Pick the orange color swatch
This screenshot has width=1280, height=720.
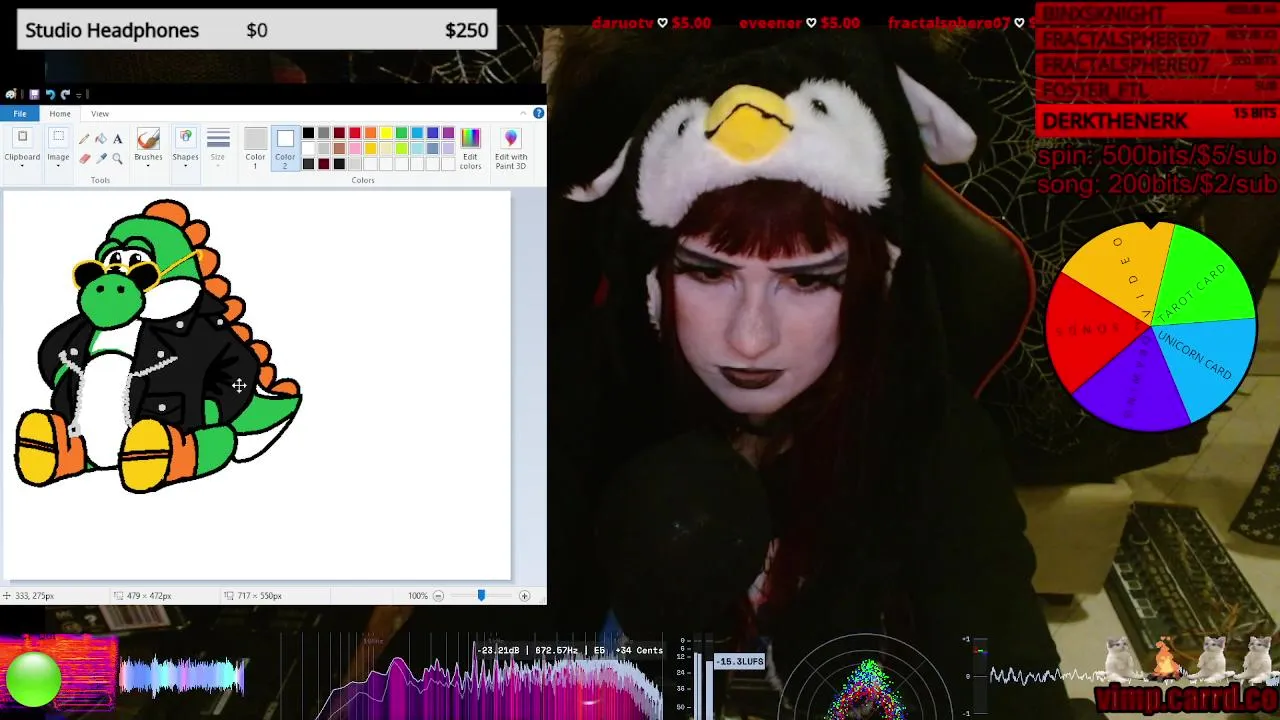370,133
